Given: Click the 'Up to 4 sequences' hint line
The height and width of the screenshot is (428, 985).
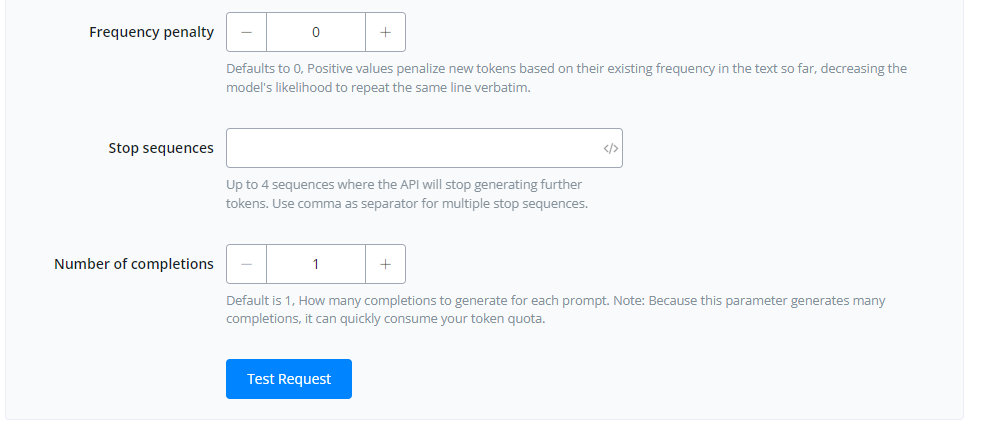Looking at the screenshot, I should tap(404, 185).
